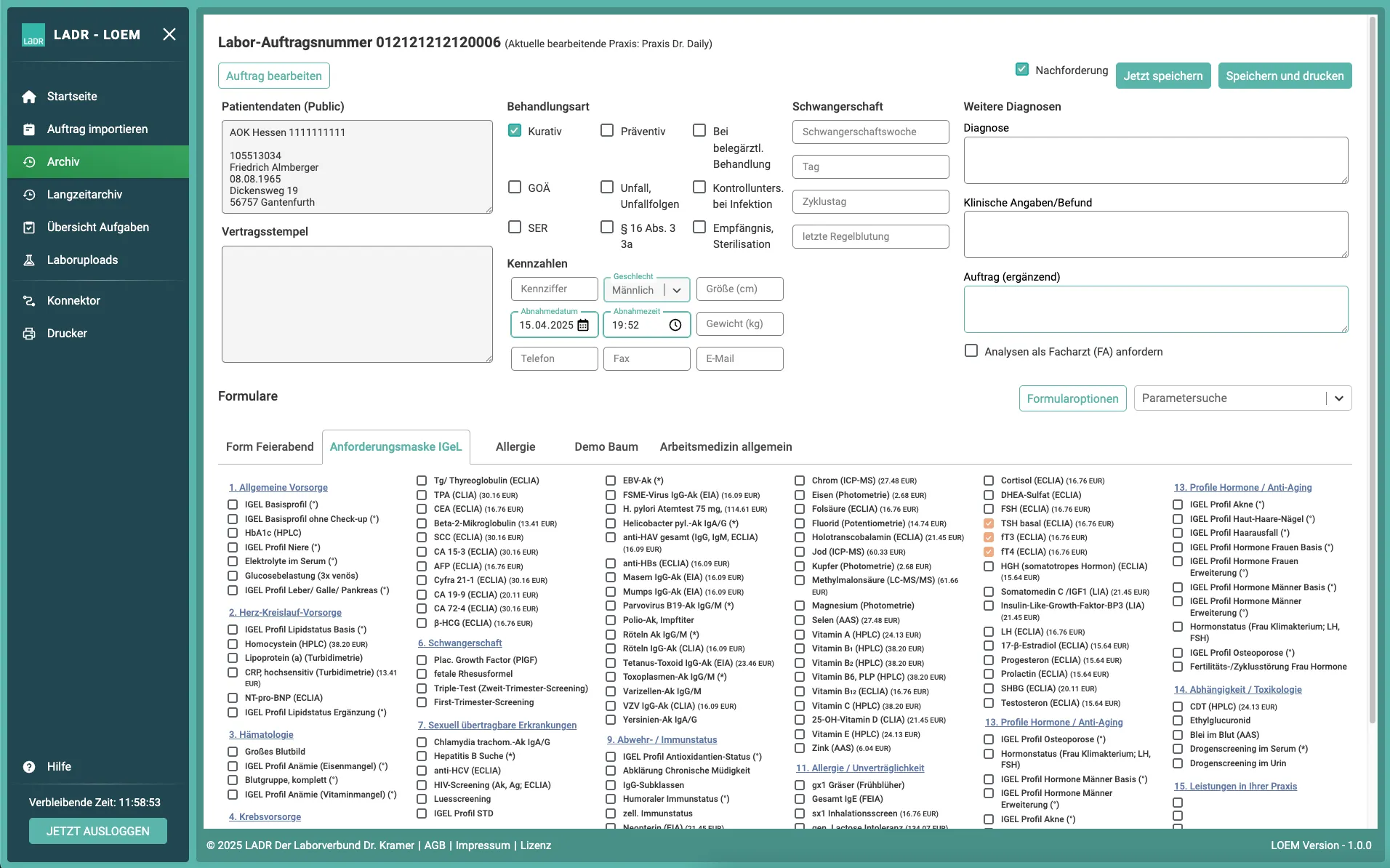Enable the Präventiv treatment checkbox
Image resolution: width=1390 pixels, height=868 pixels.
(607, 131)
